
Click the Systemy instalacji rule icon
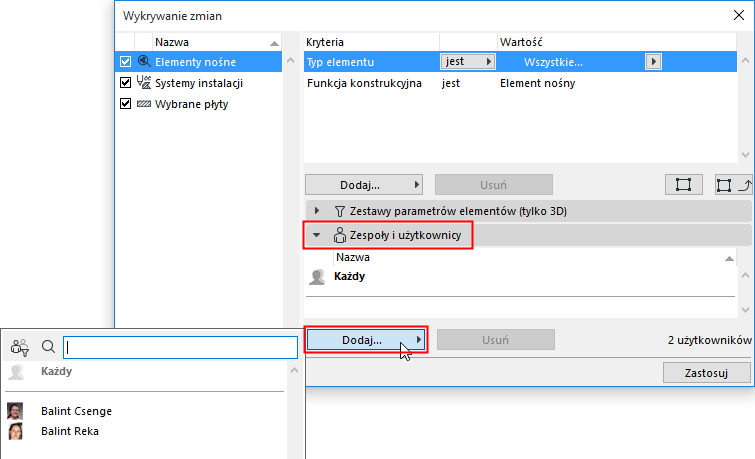(143, 83)
